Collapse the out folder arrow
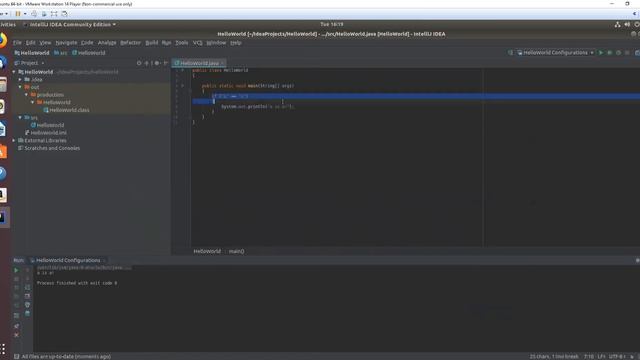 (20, 87)
